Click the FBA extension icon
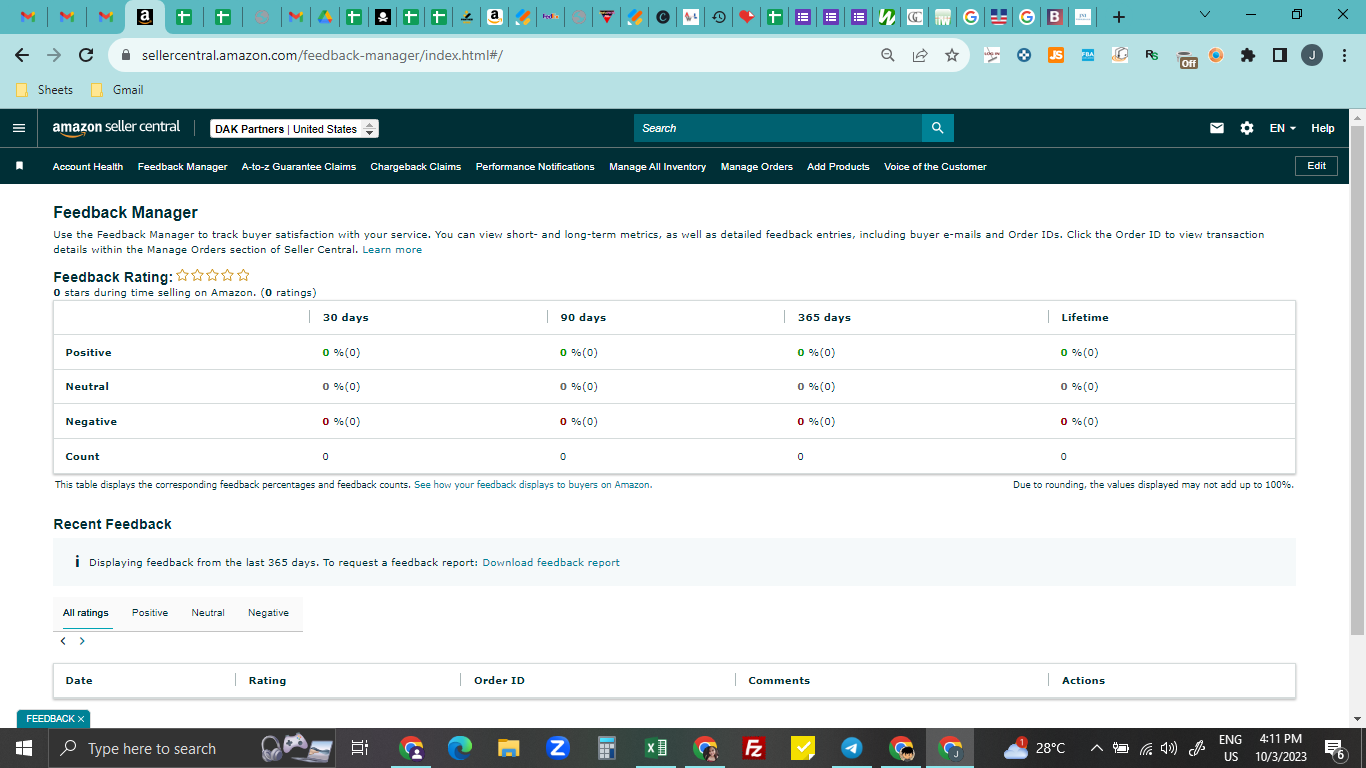 1088,55
